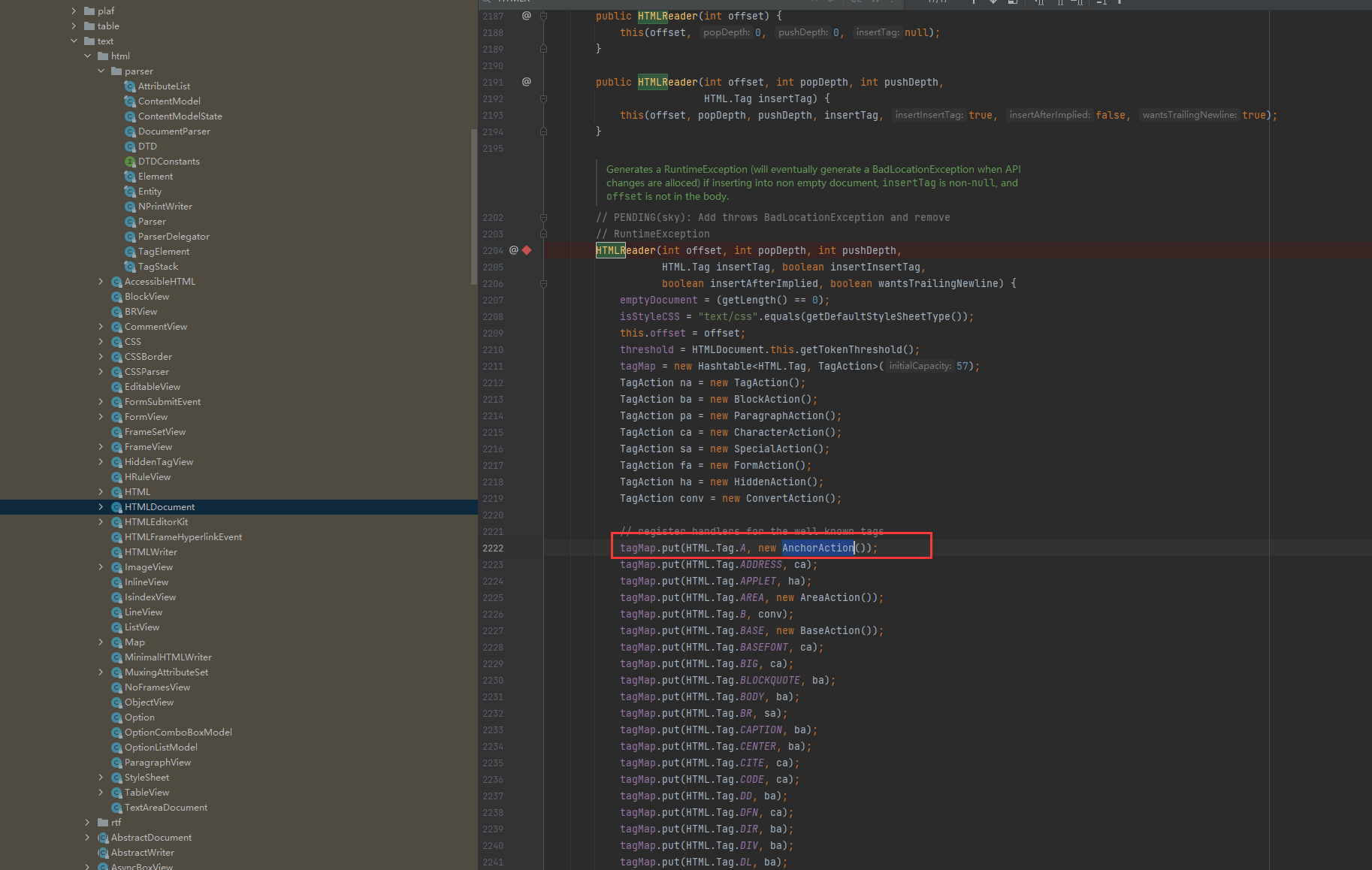Image resolution: width=1372 pixels, height=870 pixels.
Task: Expand the rtf folder
Action: [87, 823]
